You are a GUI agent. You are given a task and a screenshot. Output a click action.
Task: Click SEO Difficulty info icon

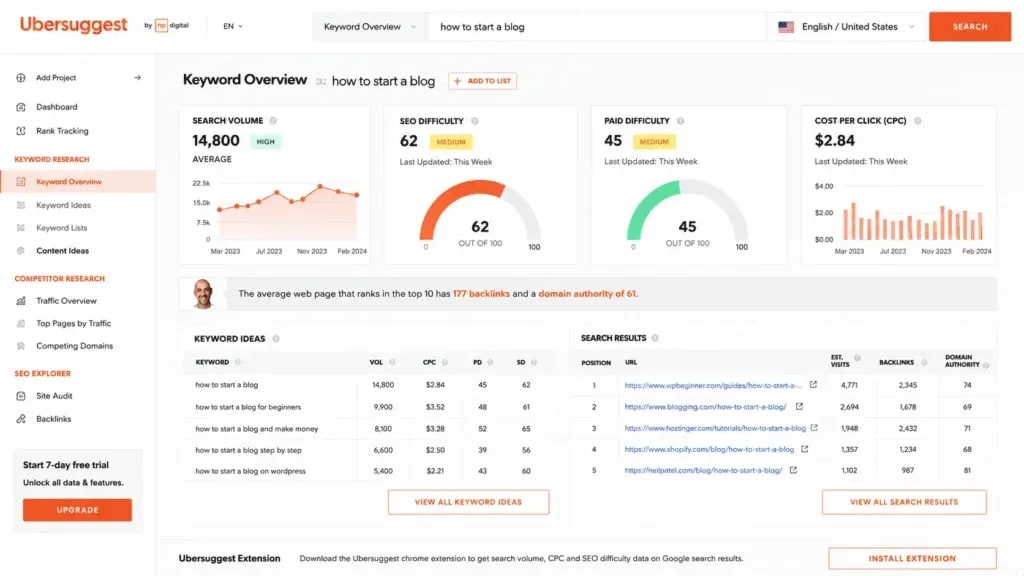click(475, 121)
